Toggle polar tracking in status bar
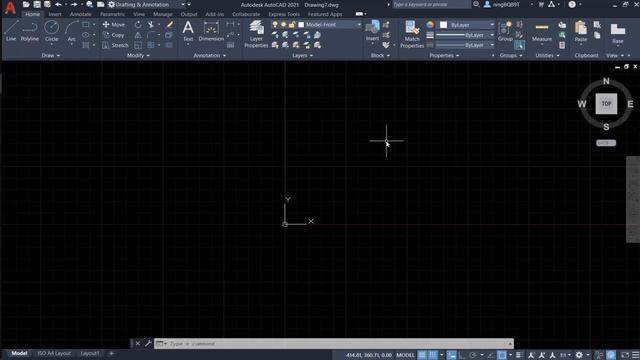The image size is (640, 360). pyautogui.click(x=473, y=355)
